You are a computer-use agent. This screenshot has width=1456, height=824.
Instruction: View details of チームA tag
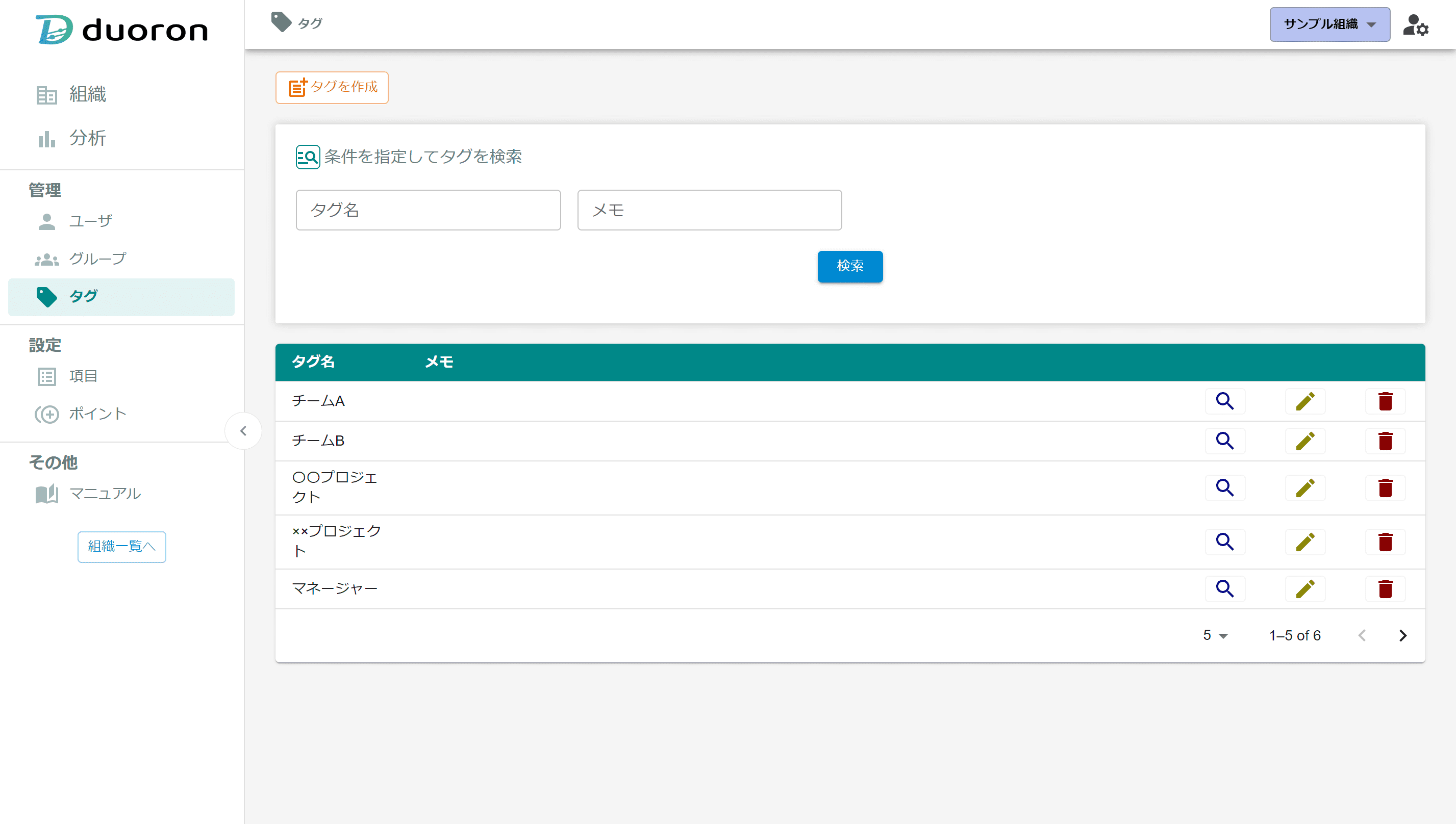(1224, 401)
